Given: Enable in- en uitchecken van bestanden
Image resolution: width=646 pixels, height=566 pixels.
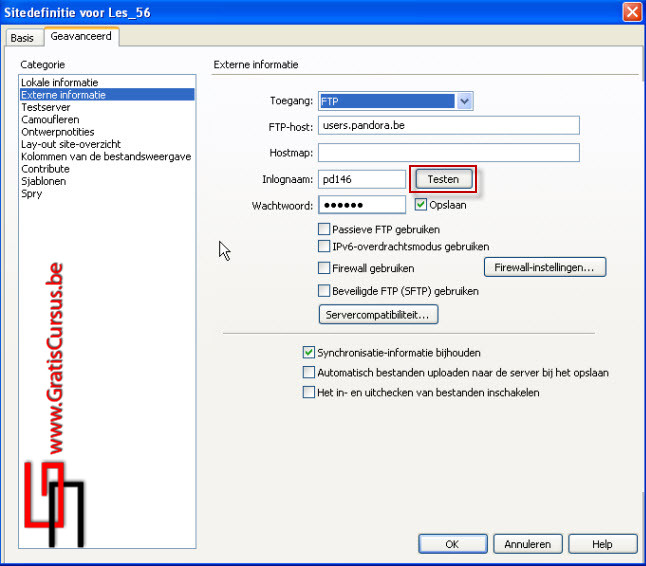Looking at the screenshot, I should [309, 392].
